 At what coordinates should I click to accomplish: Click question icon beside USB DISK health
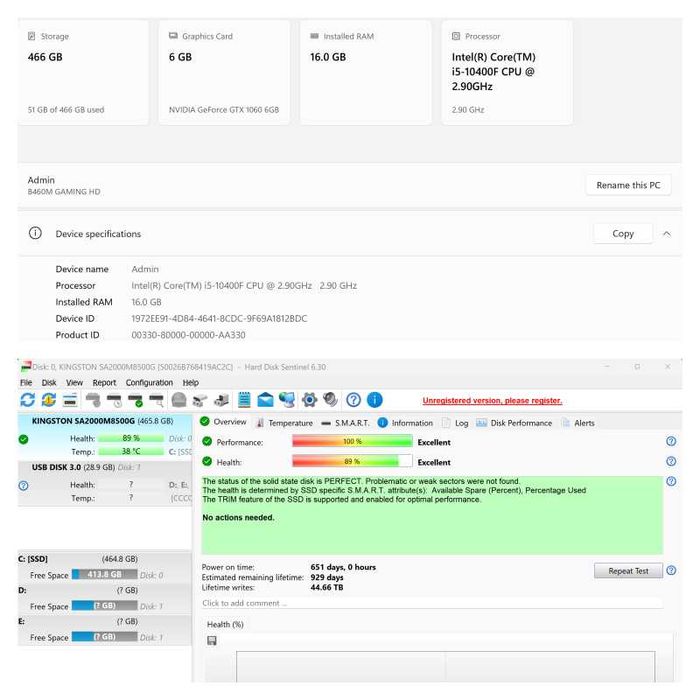(24, 485)
